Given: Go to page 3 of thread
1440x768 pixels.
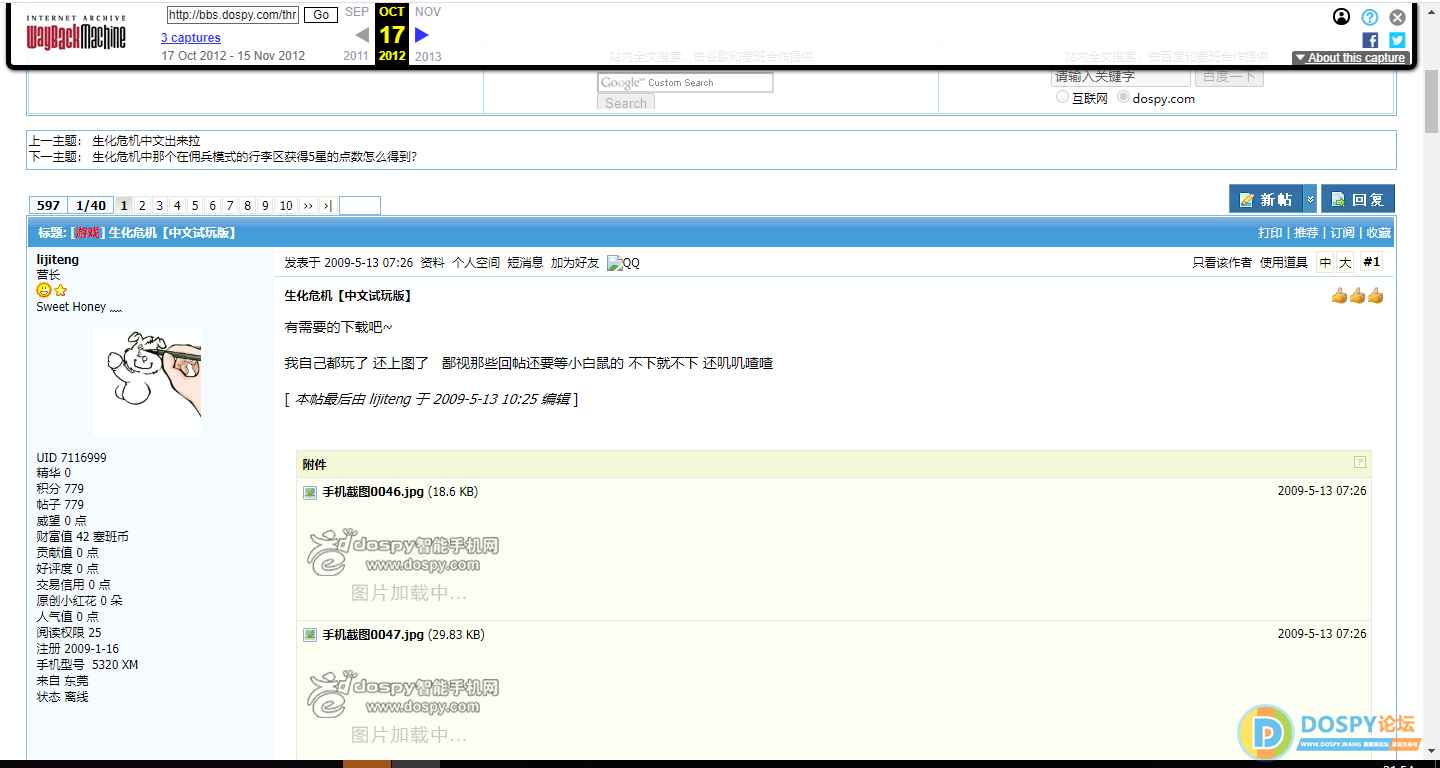Looking at the screenshot, I should [x=160, y=205].
